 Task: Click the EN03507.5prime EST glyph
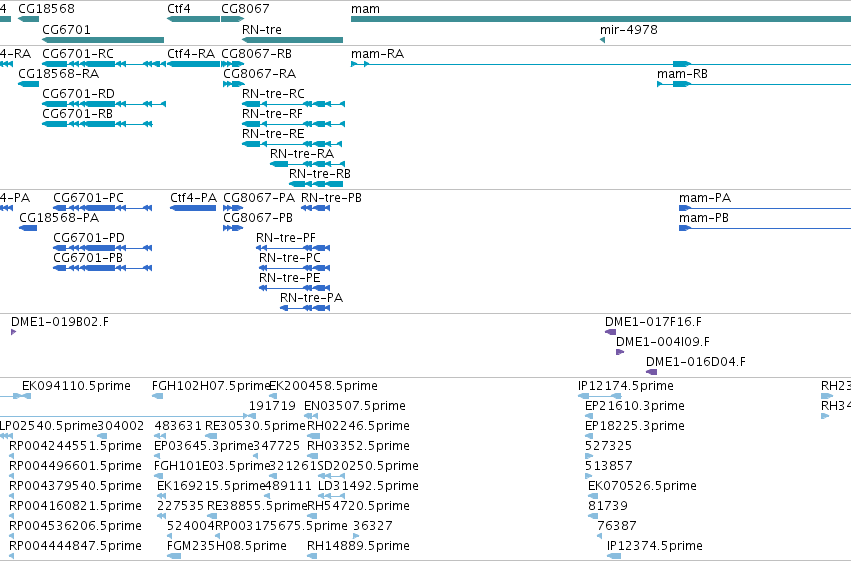(x=311, y=416)
